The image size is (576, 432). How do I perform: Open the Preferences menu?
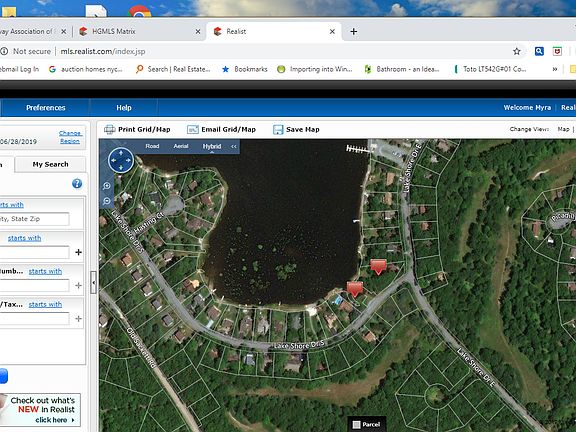46,108
